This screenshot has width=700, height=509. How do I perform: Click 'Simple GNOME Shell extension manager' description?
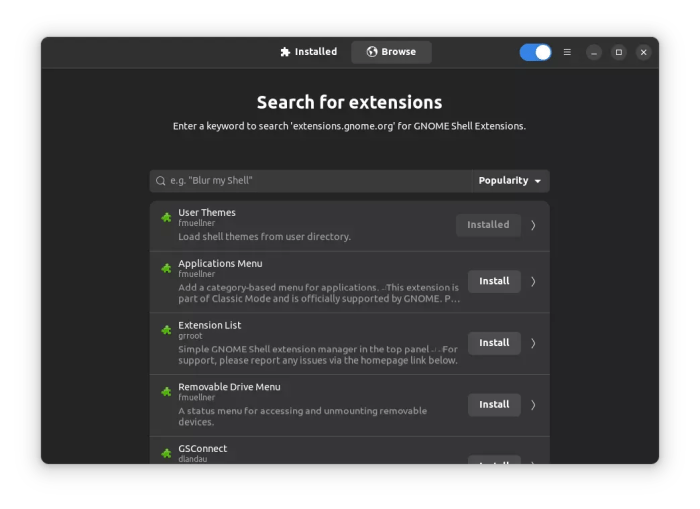tap(318, 355)
